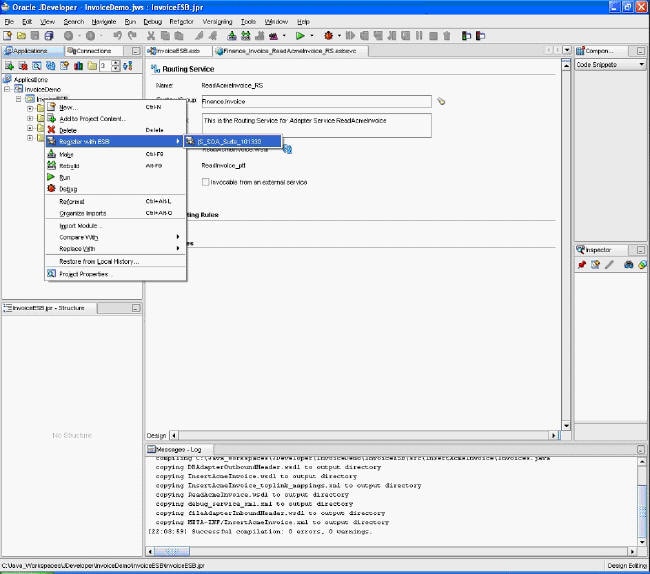Minimize the Structure panel
Image resolution: width=650 pixels, height=574 pixels.
136,308
